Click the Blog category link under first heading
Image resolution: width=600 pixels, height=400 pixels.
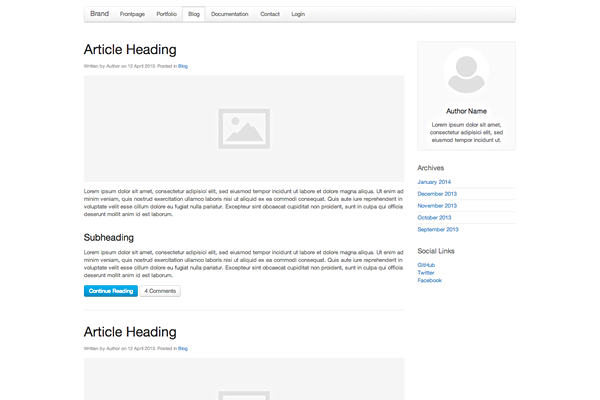pyautogui.click(x=183, y=66)
